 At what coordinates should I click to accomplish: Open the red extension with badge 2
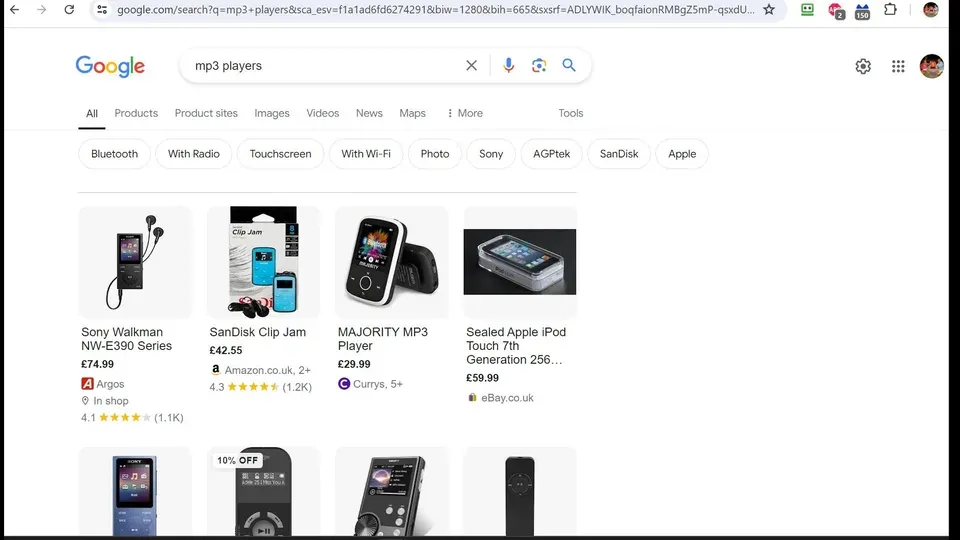coord(836,10)
